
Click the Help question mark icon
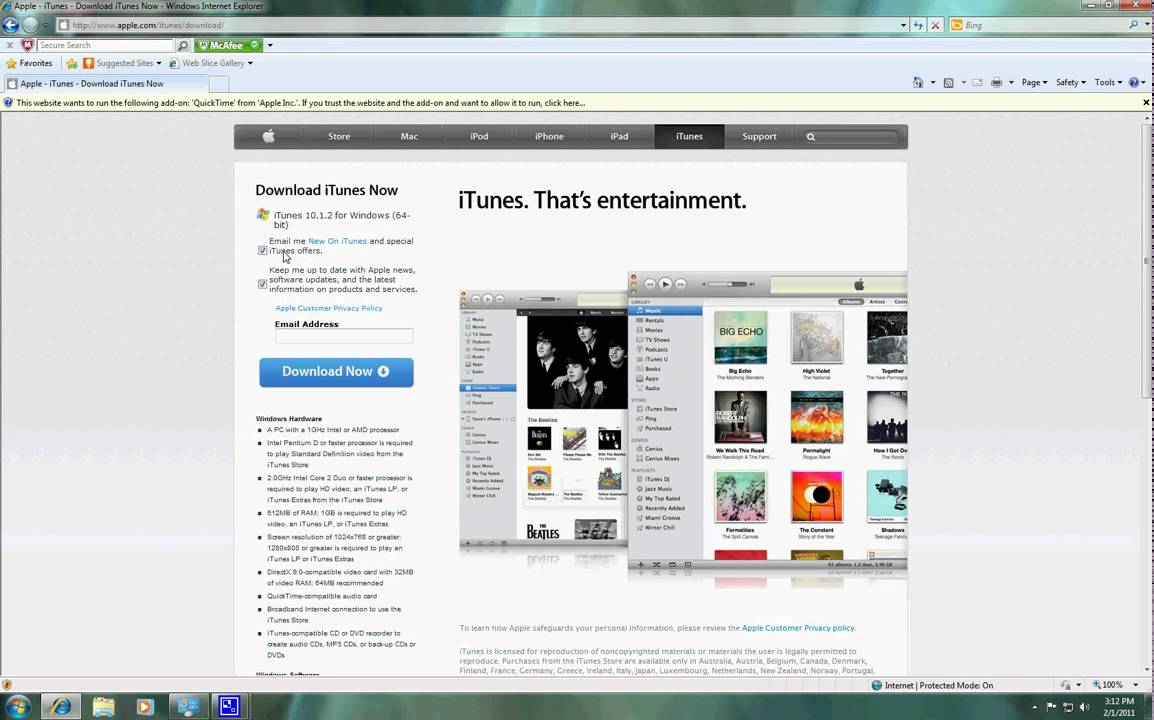[x=1134, y=82]
